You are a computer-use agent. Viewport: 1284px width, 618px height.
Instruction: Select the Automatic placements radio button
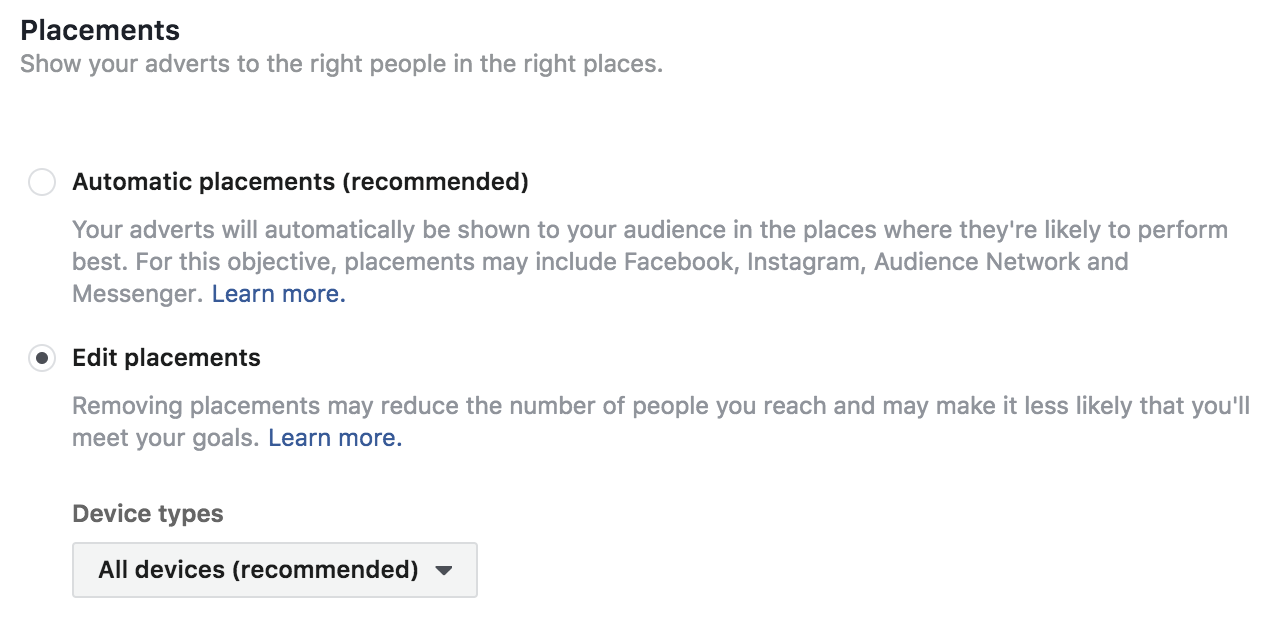42,183
